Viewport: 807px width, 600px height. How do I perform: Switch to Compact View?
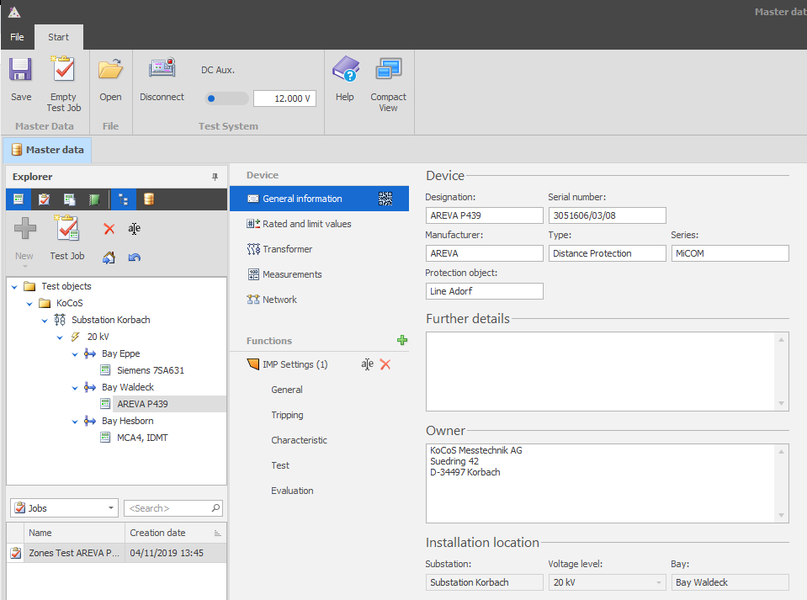click(388, 69)
